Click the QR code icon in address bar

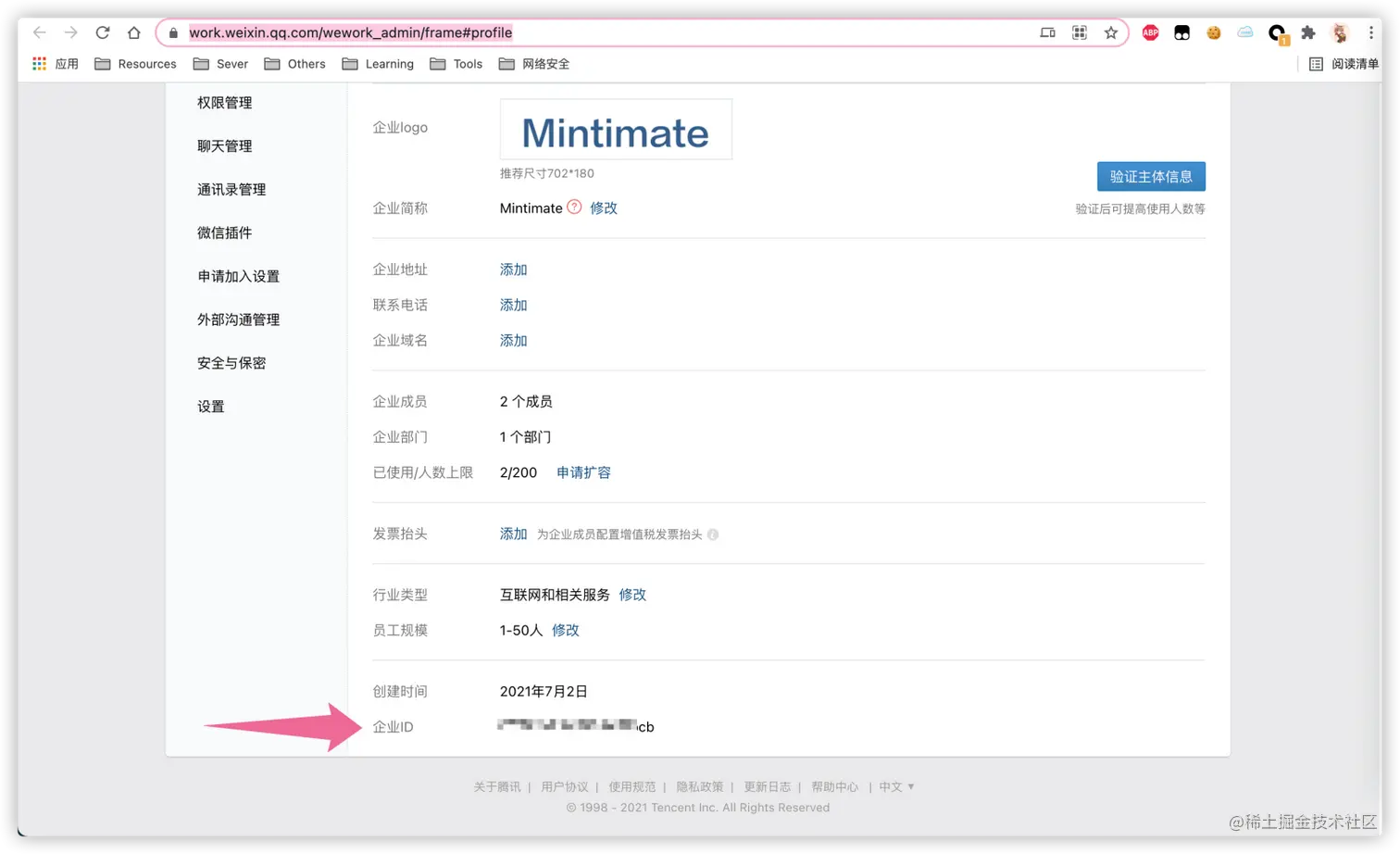(x=1079, y=31)
